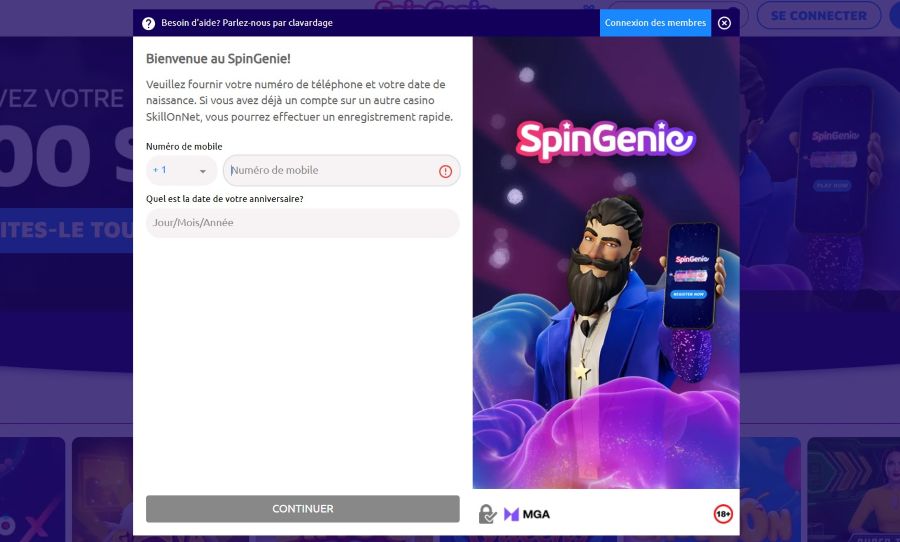The height and width of the screenshot is (542, 900).
Task: Click the 'Numéro de mobile' label above field
Action: tap(184, 146)
